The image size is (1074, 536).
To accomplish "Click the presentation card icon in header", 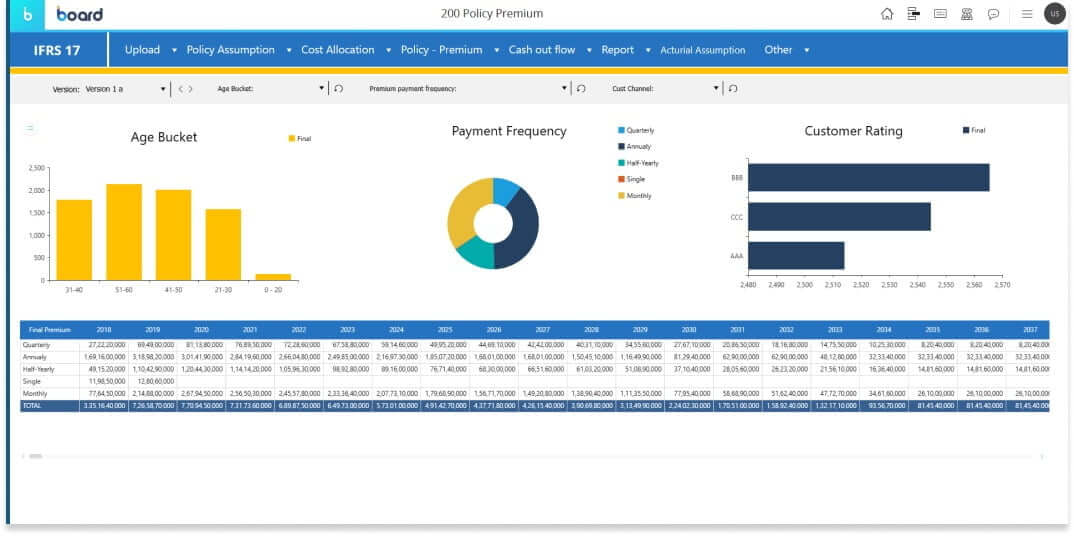I will click(x=940, y=14).
